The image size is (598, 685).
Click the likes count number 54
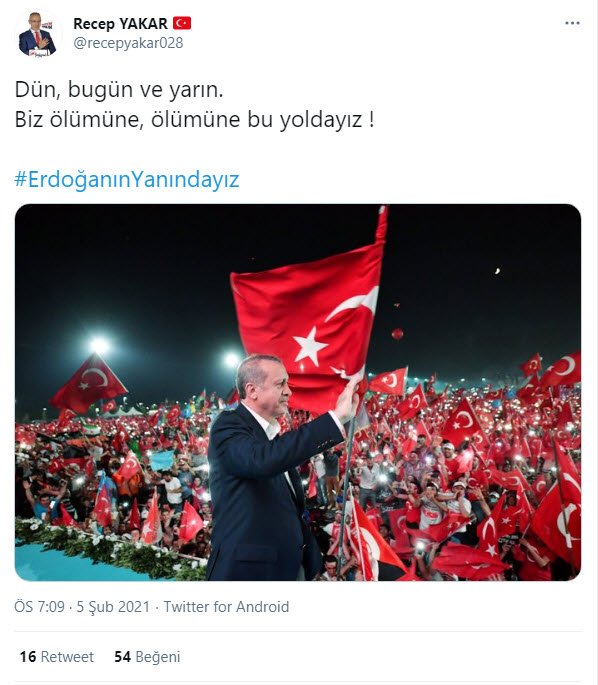(123, 657)
